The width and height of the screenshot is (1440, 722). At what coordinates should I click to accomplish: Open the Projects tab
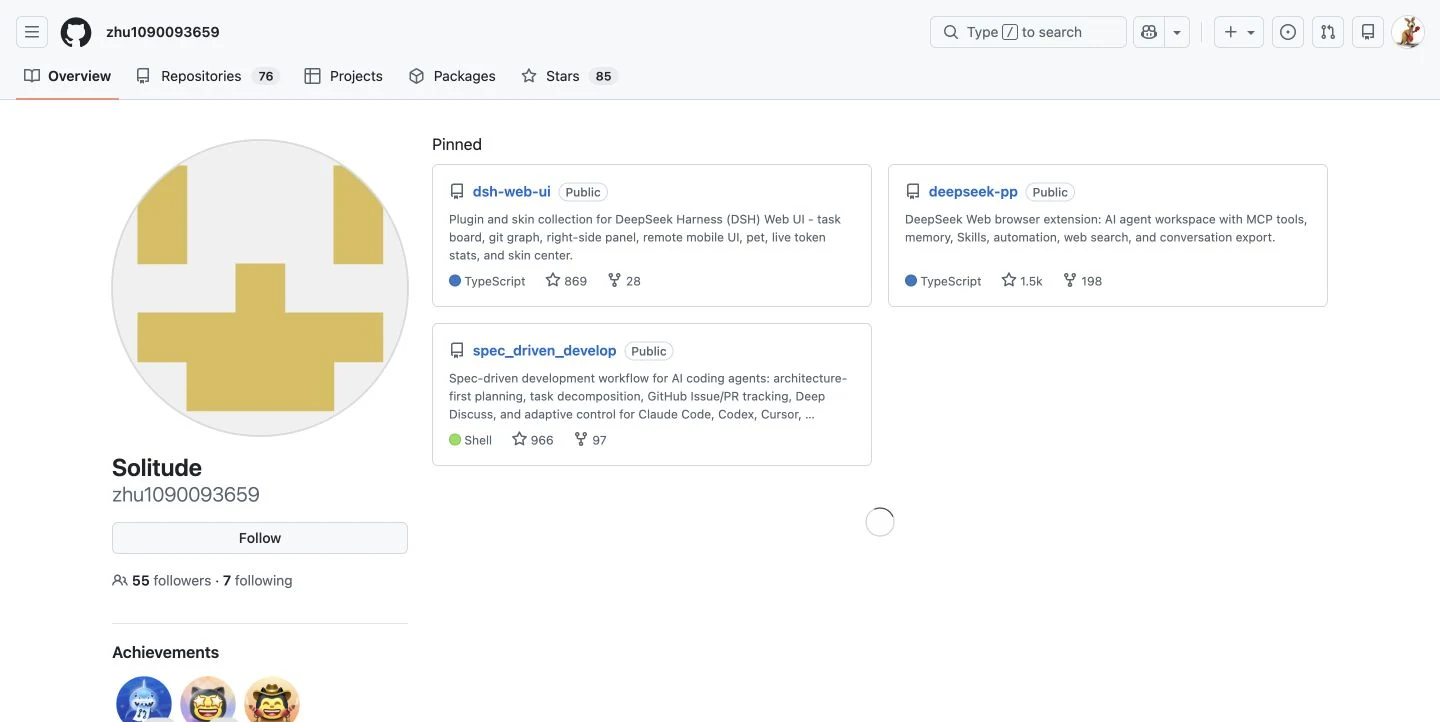[343, 76]
